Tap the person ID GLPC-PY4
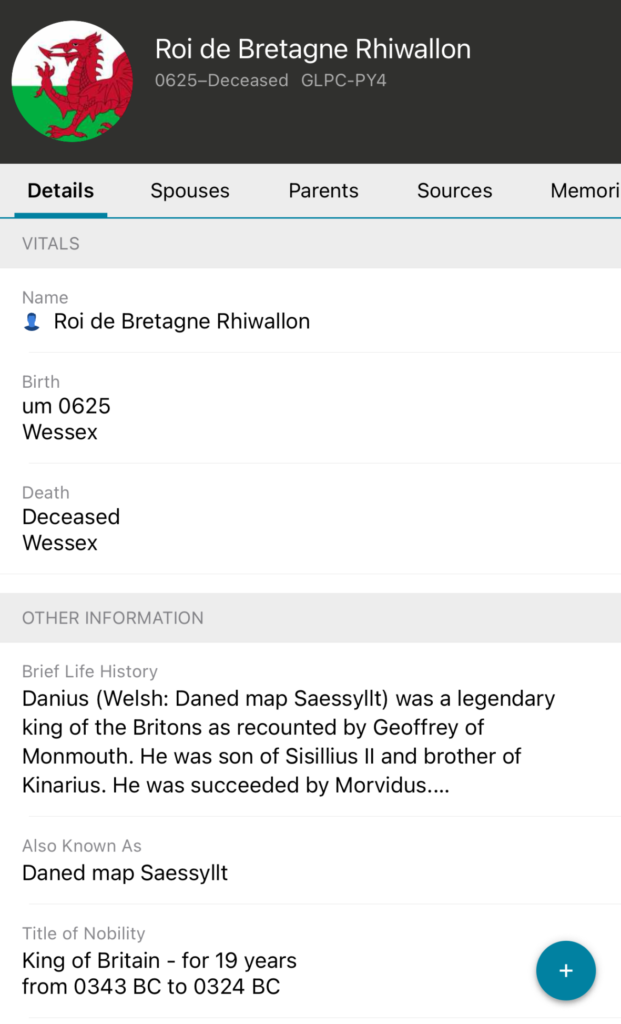The width and height of the screenshot is (621, 1024). click(343, 81)
